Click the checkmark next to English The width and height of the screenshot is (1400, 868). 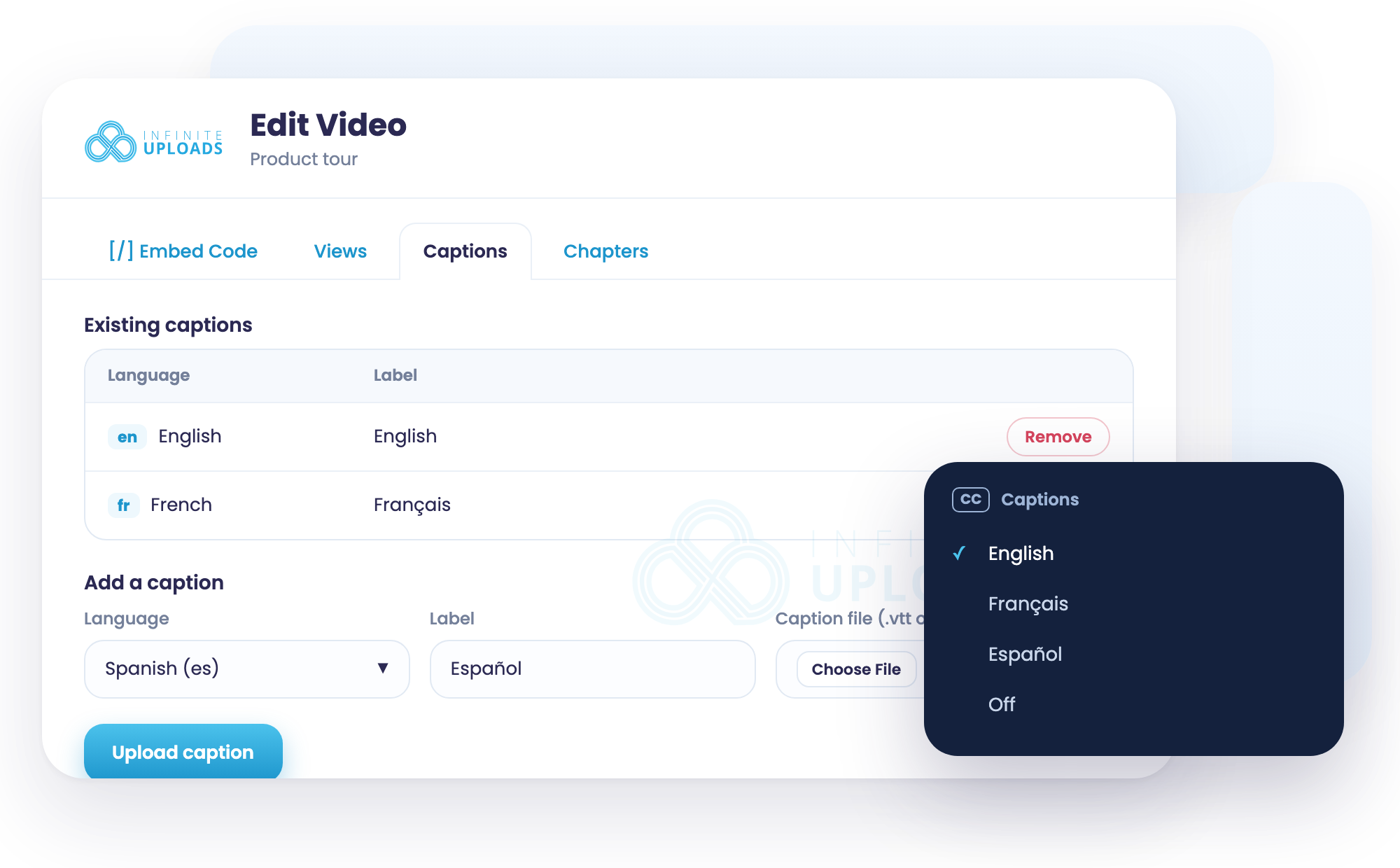click(960, 554)
